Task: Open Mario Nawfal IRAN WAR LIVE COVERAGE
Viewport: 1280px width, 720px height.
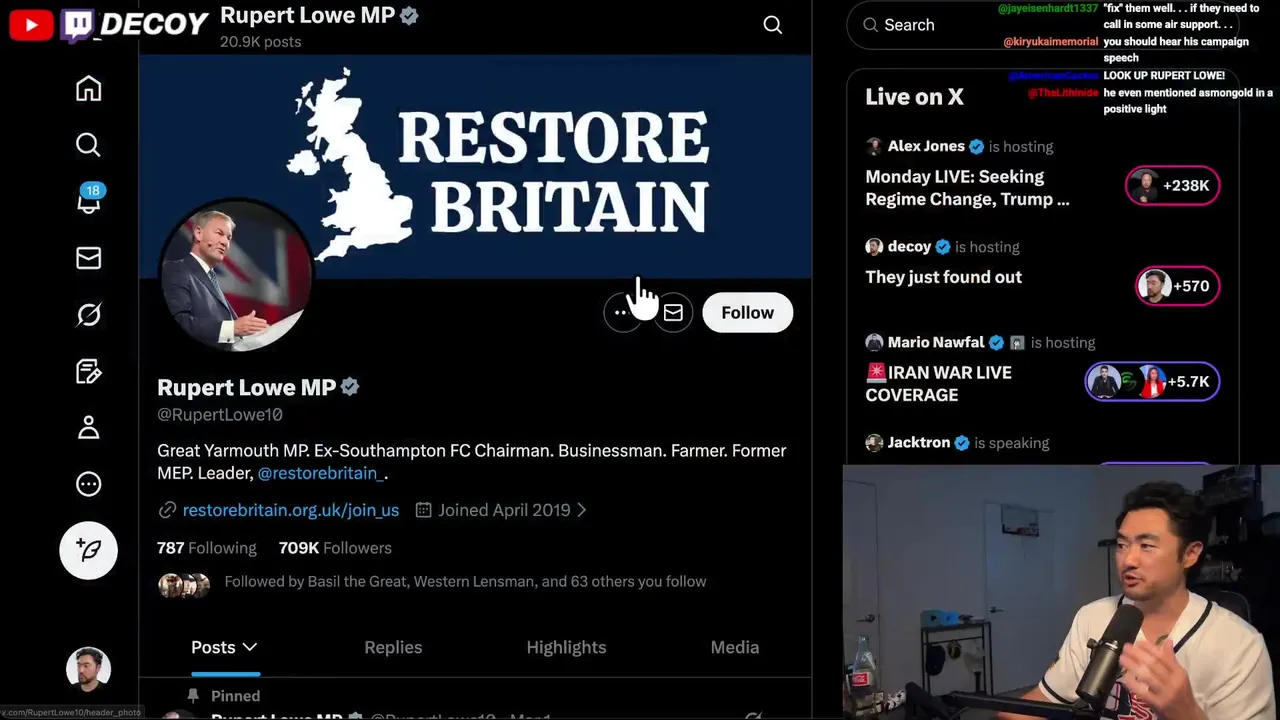Action: click(x=938, y=384)
